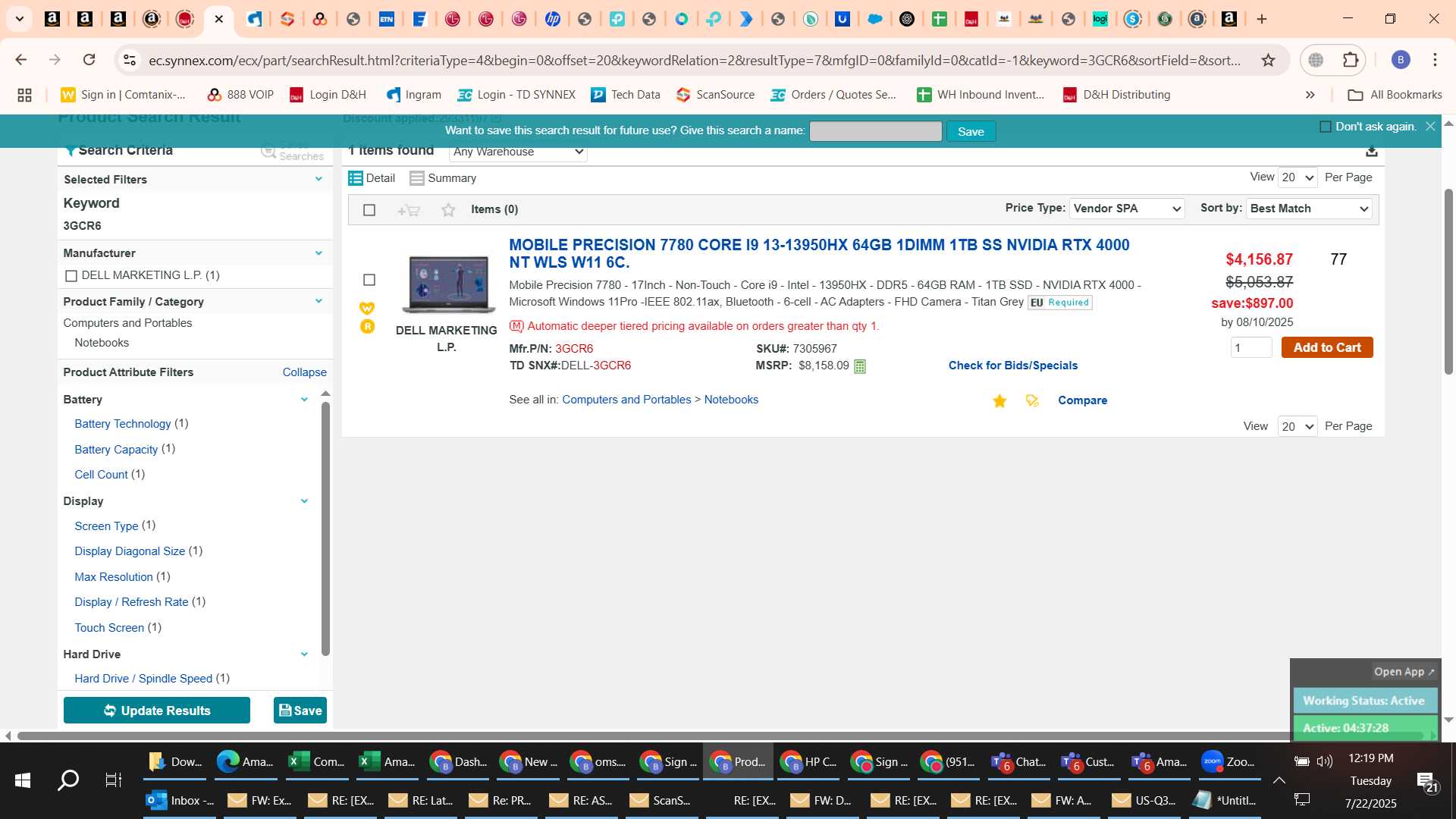The height and width of the screenshot is (819, 1456).
Task: Bookmark this page with star icon
Action: [1268, 60]
